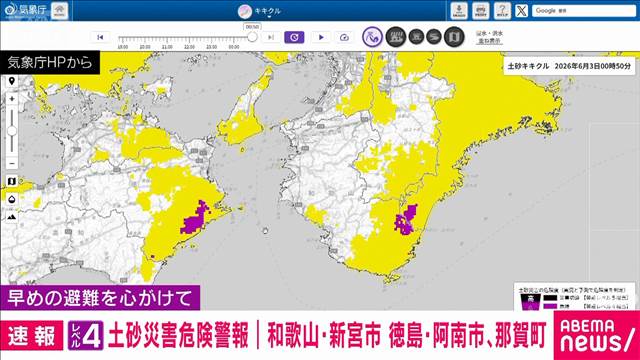Focus the Google search input field
640x360 pixels.
[584, 11]
